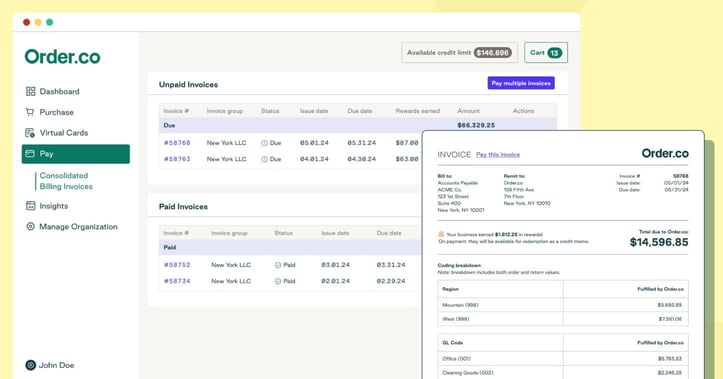Click the Due clock icon for invoice #58768
This screenshot has width=723, height=379.
pyautogui.click(x=264, y=143)
